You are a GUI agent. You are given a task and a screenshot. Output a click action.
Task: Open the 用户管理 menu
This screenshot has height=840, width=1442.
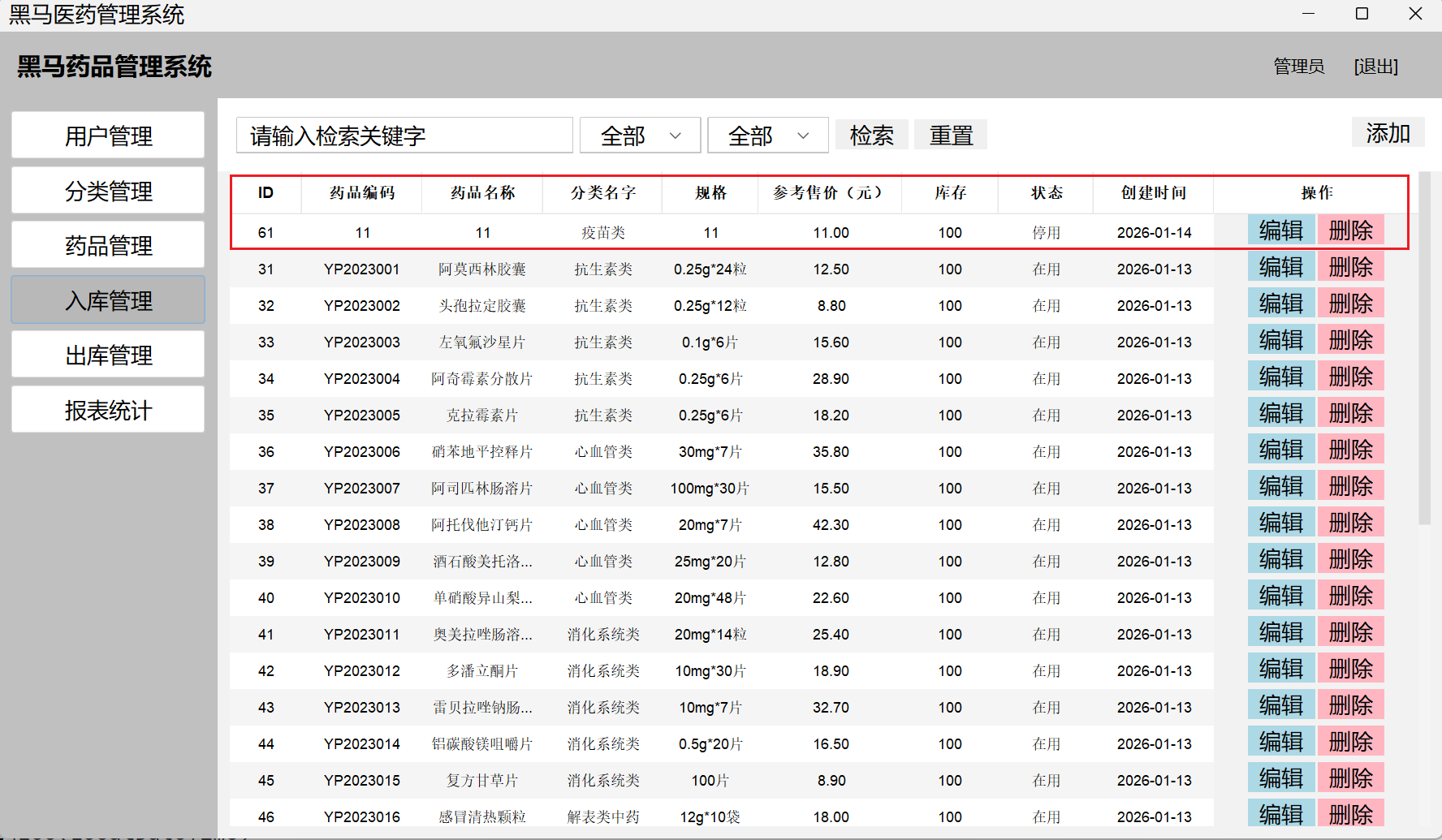pos(108,136)
